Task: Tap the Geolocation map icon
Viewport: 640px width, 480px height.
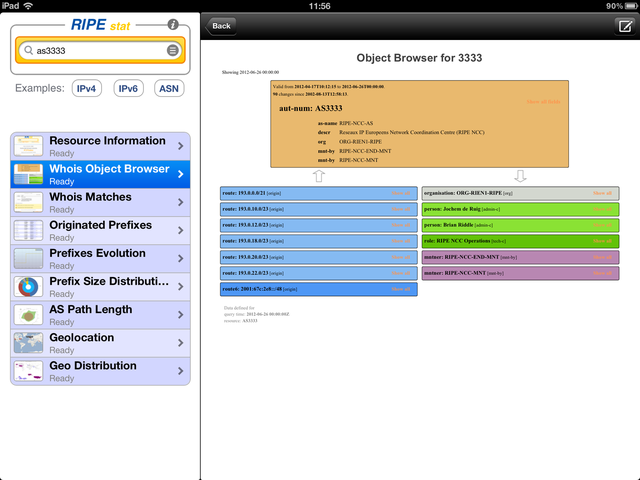Action: pyautogui.click(x=28, y=343)
